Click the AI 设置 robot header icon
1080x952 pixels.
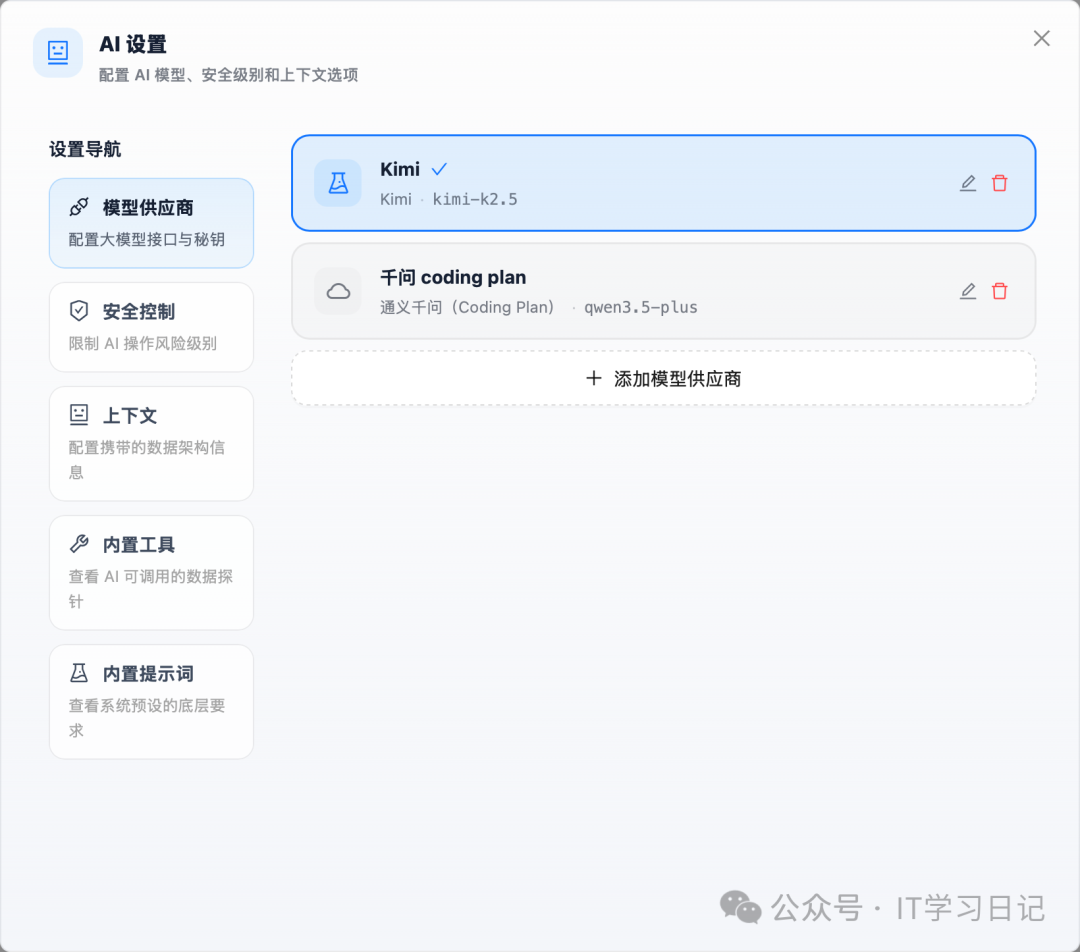tap(58, 52)
